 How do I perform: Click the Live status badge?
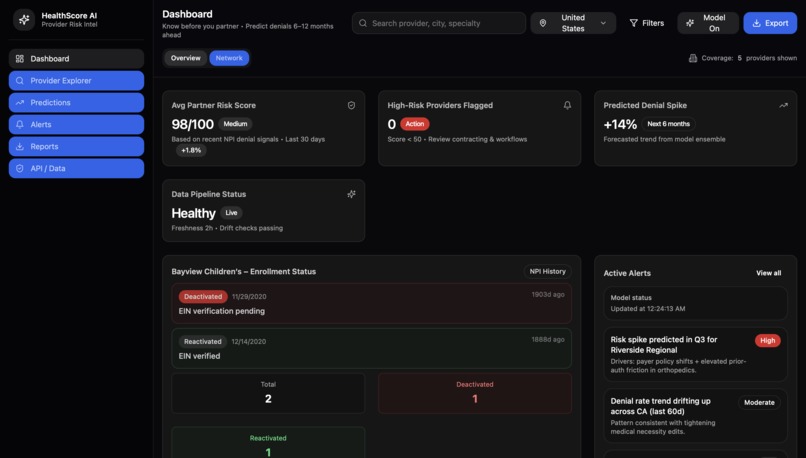[x=231, y=213]
